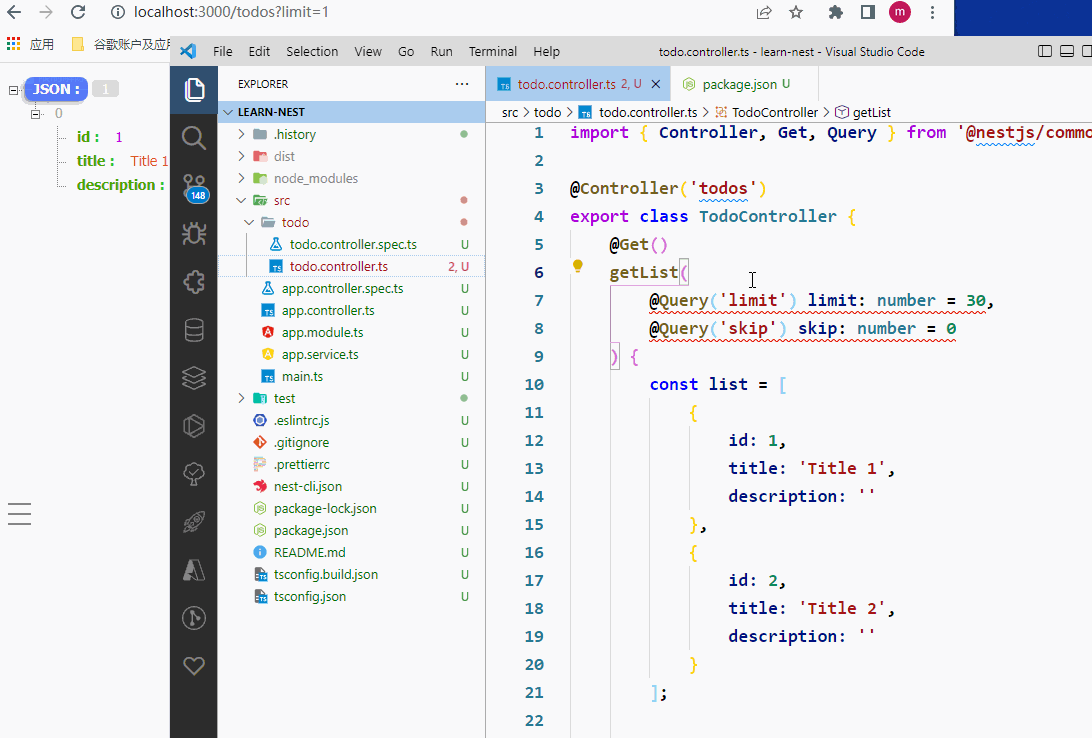Select the Run and Debug icon
Screen dimensions: 1092x738
193,233
